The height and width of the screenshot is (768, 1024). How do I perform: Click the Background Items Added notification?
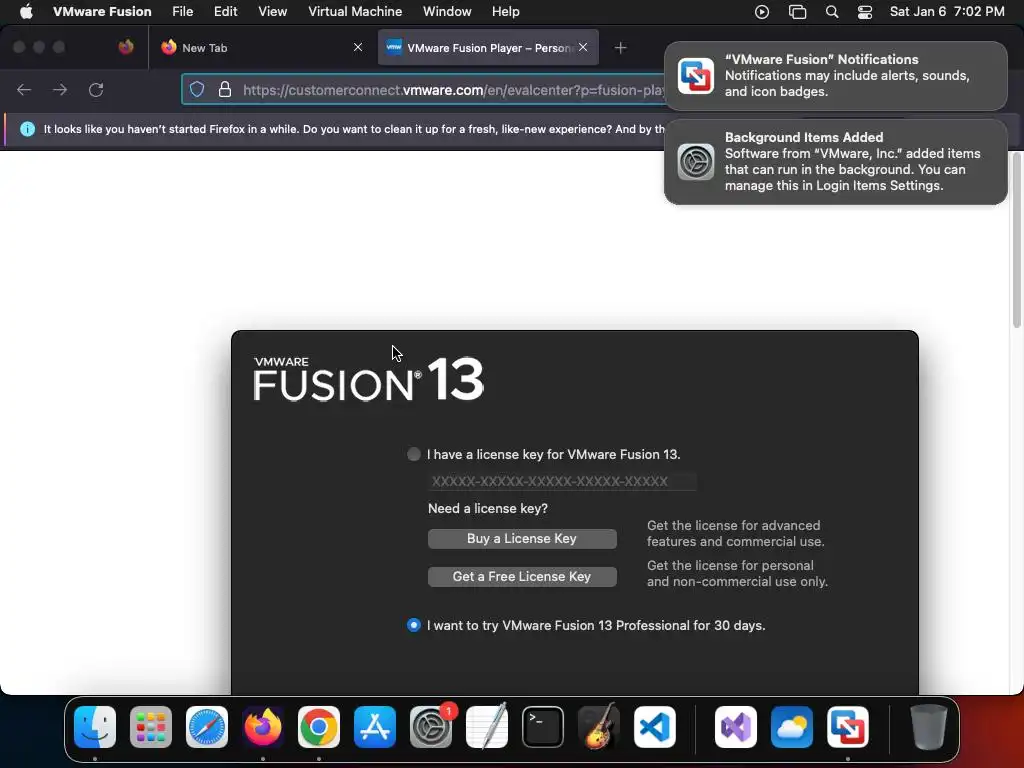[x=835, y=161]
